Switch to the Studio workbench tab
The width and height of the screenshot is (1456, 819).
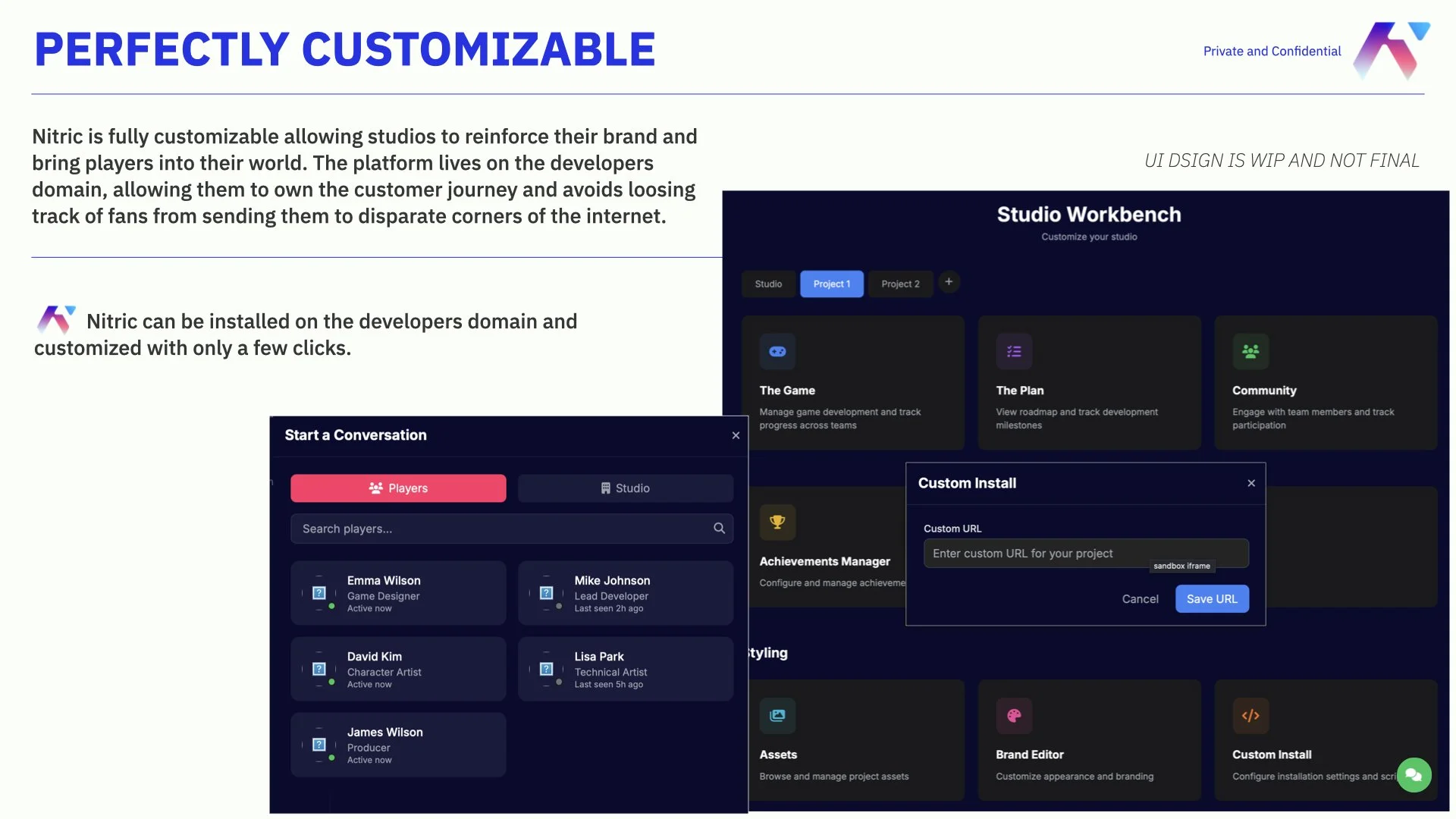click(768, 284)
